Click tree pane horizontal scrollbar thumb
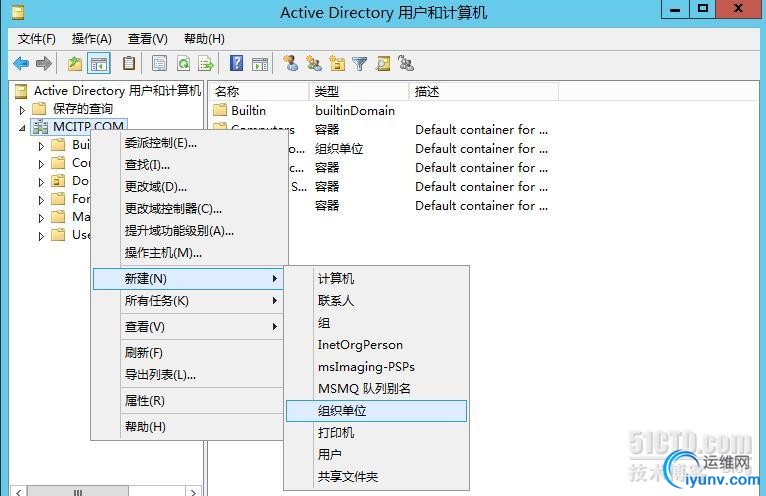 tap(78, 492)
